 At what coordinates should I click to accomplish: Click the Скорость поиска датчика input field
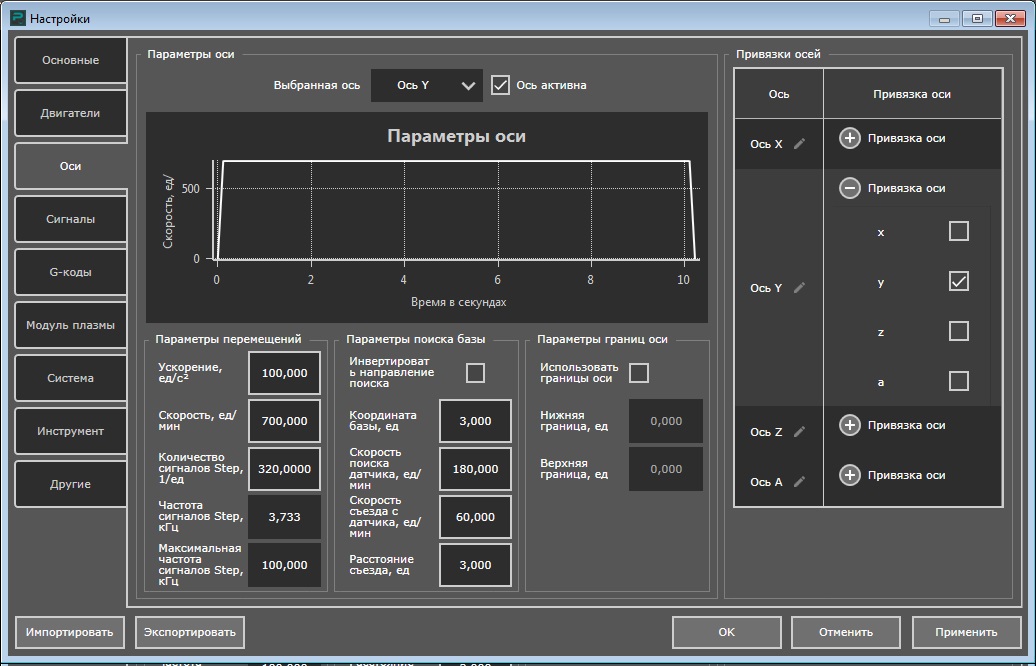pyautogui.click(x=475, y=469)
